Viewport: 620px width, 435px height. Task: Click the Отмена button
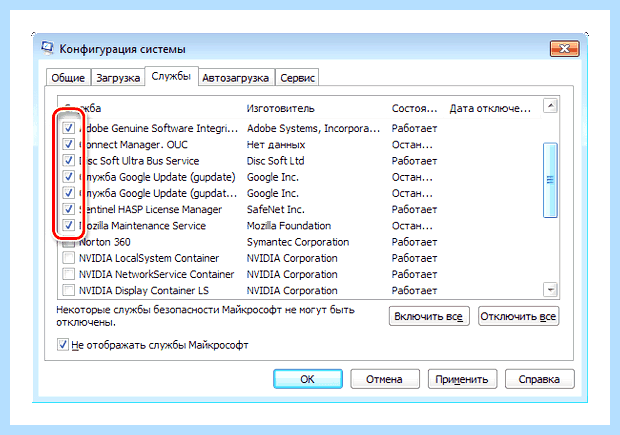[x=384, y=379]
